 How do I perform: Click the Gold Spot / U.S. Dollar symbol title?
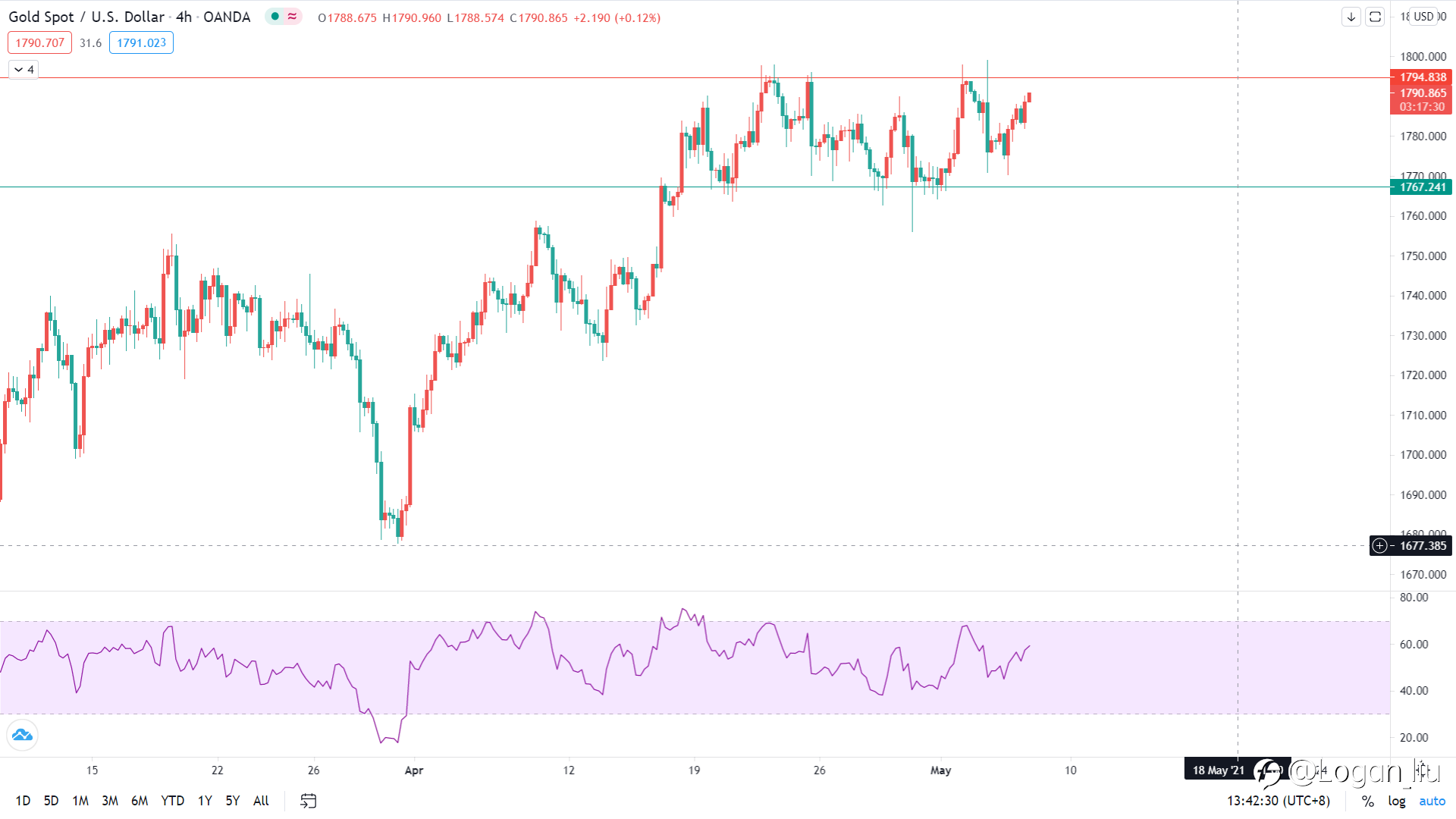[x=86, y=17]
